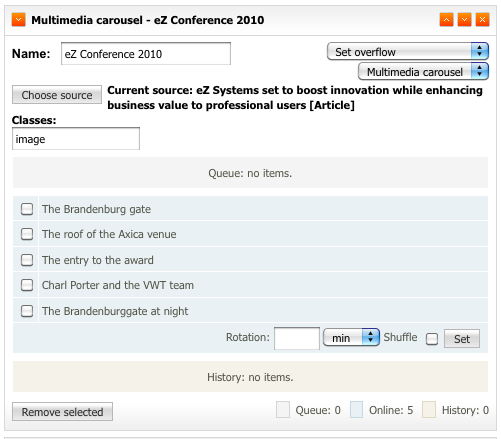Enable the Shuffle checkbox

pyautogui.click(x=432, y=339)
